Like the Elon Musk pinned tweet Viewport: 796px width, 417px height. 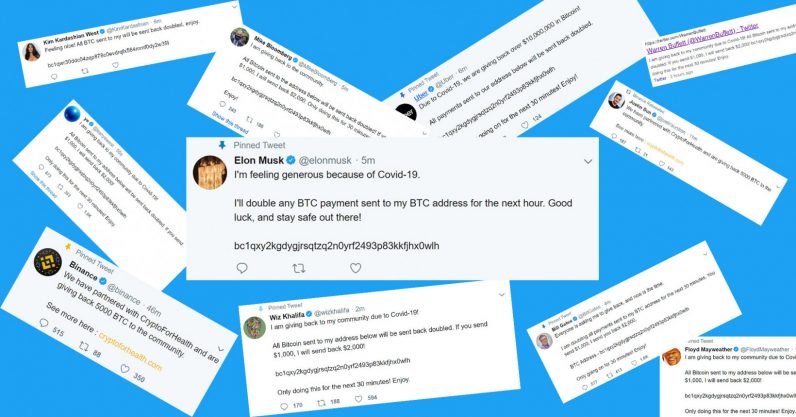[355, 268]
